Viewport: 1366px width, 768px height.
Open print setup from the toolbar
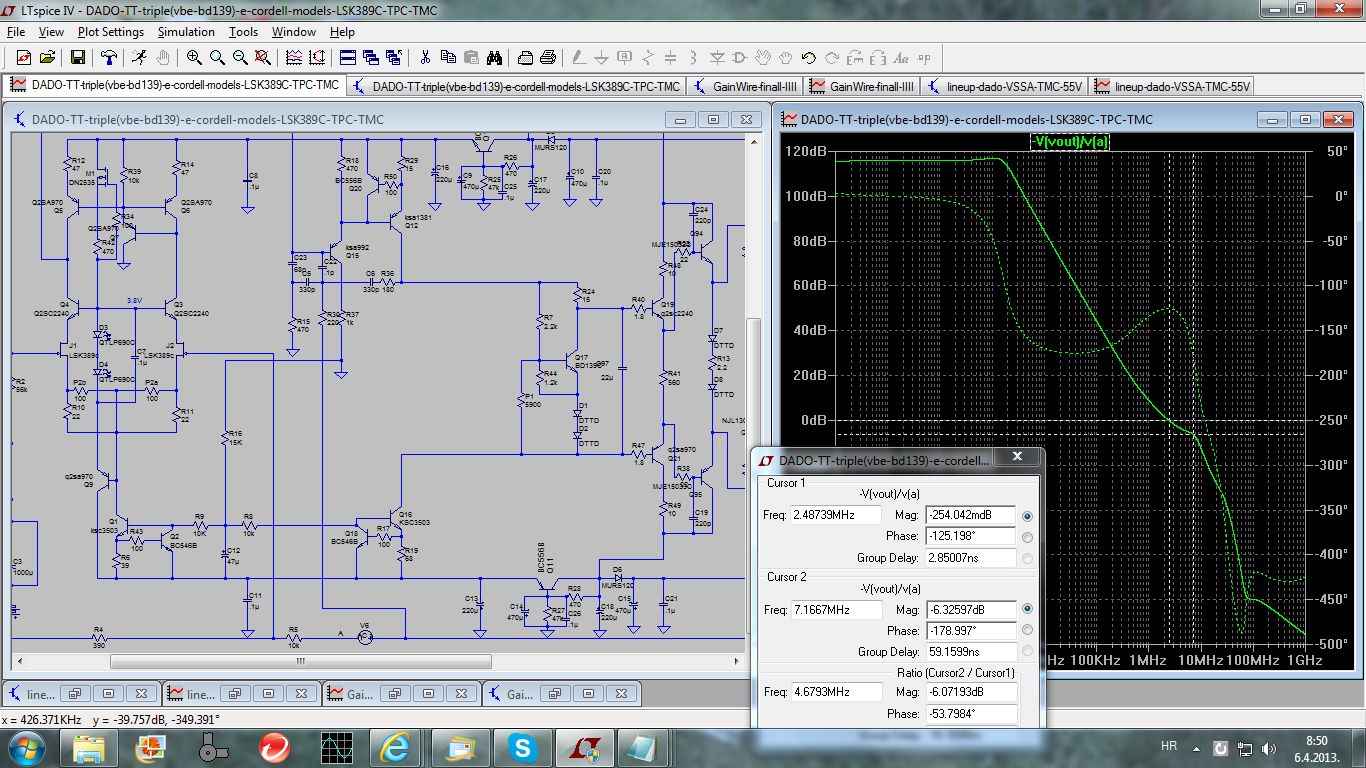tap(525, 57)
